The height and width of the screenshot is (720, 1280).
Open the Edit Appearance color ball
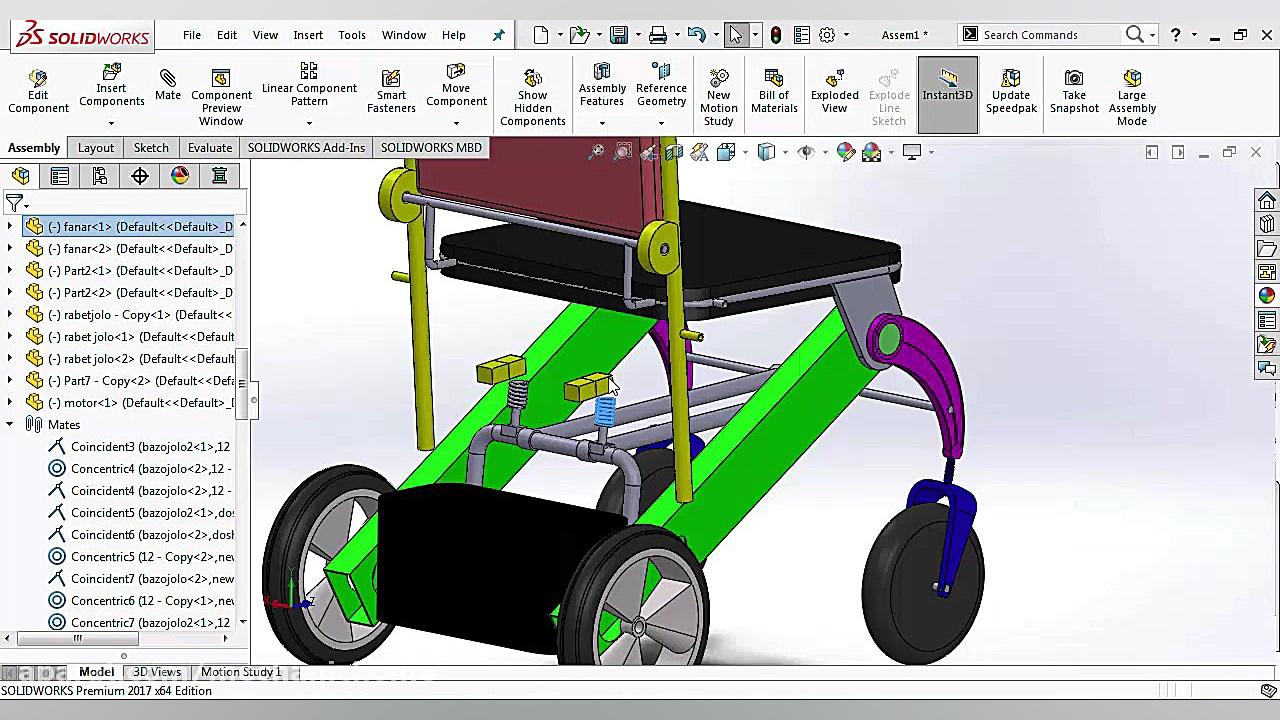pyautogui.click(x=846, y=152)
